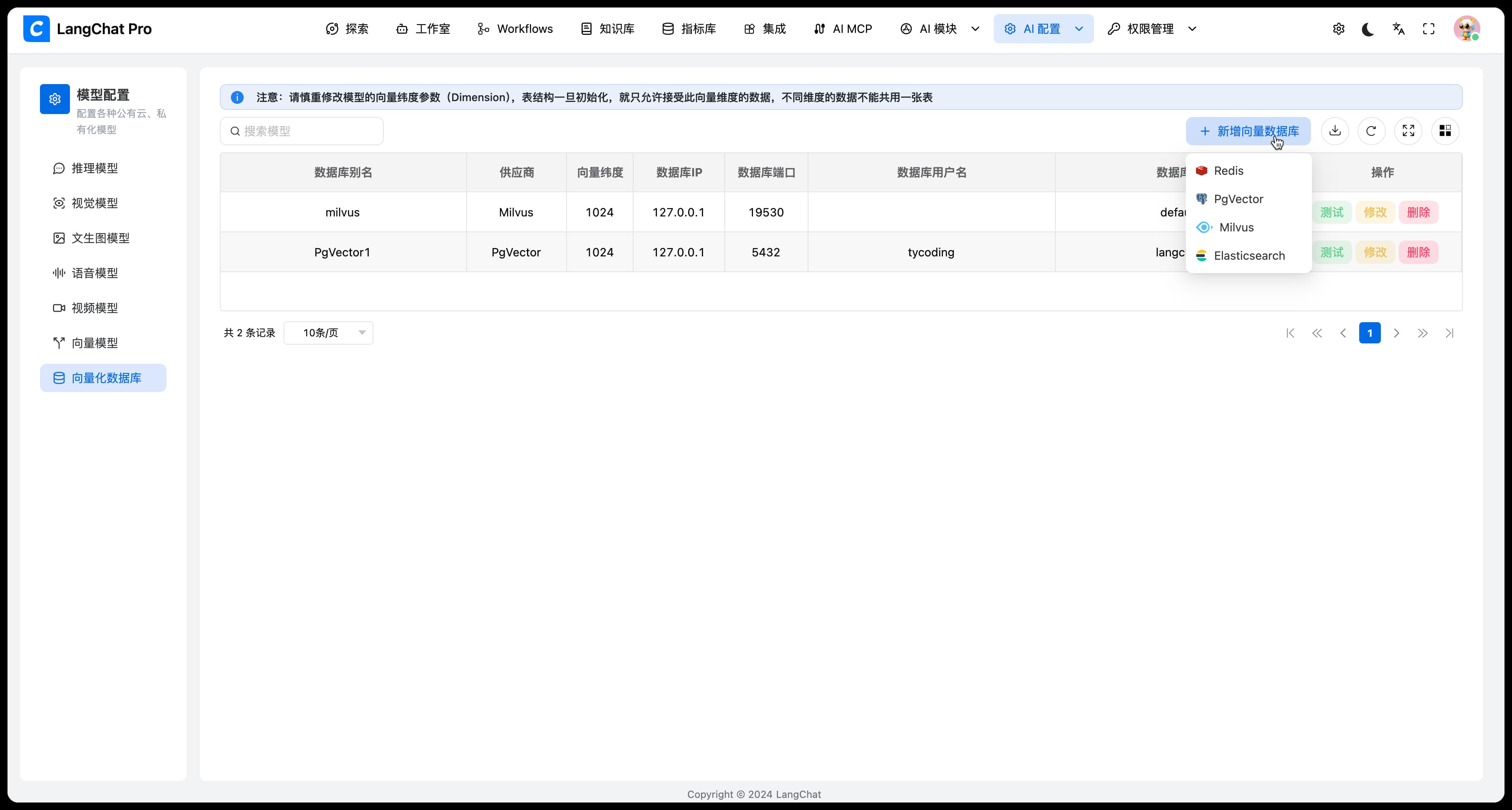Screen dimensions: 1512x810
Task: Toggle dark mode with moon icon
Action: click(1368, 29)
